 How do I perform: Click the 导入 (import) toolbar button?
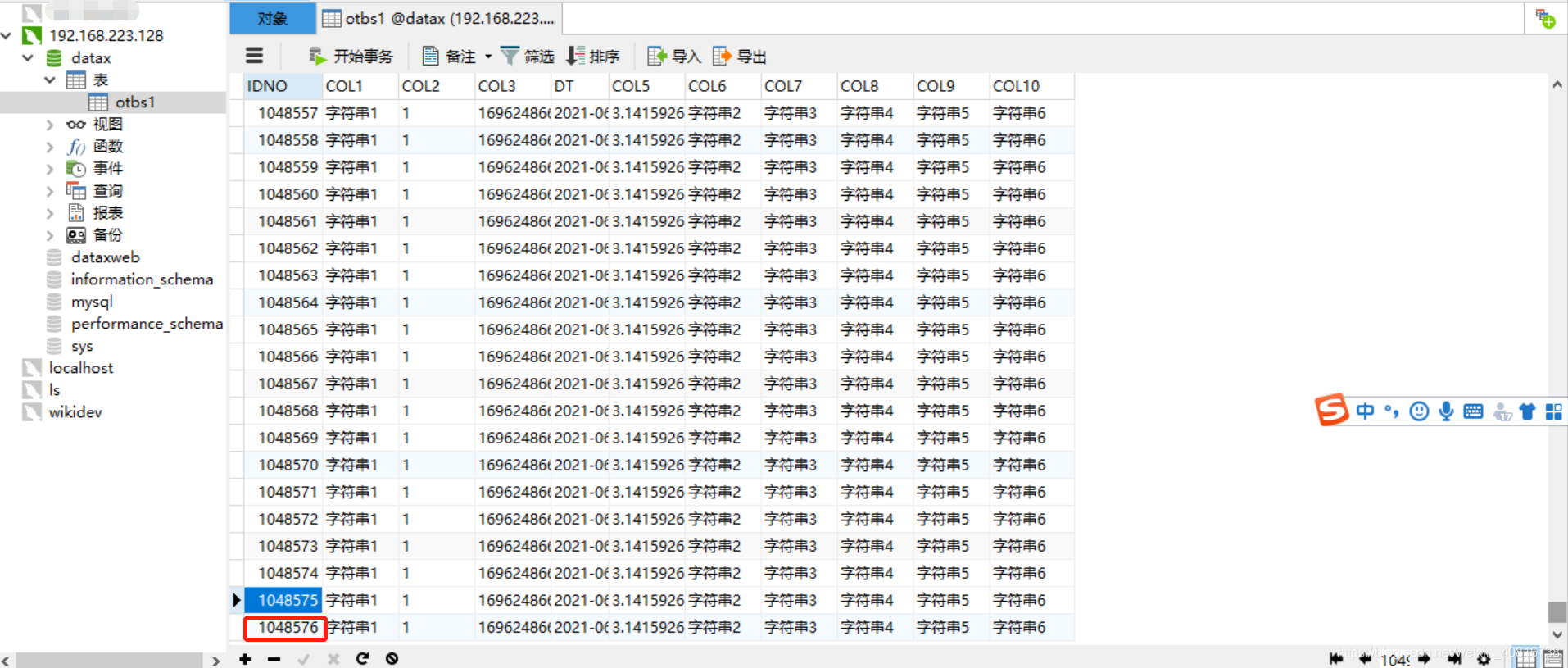(674, 56)
